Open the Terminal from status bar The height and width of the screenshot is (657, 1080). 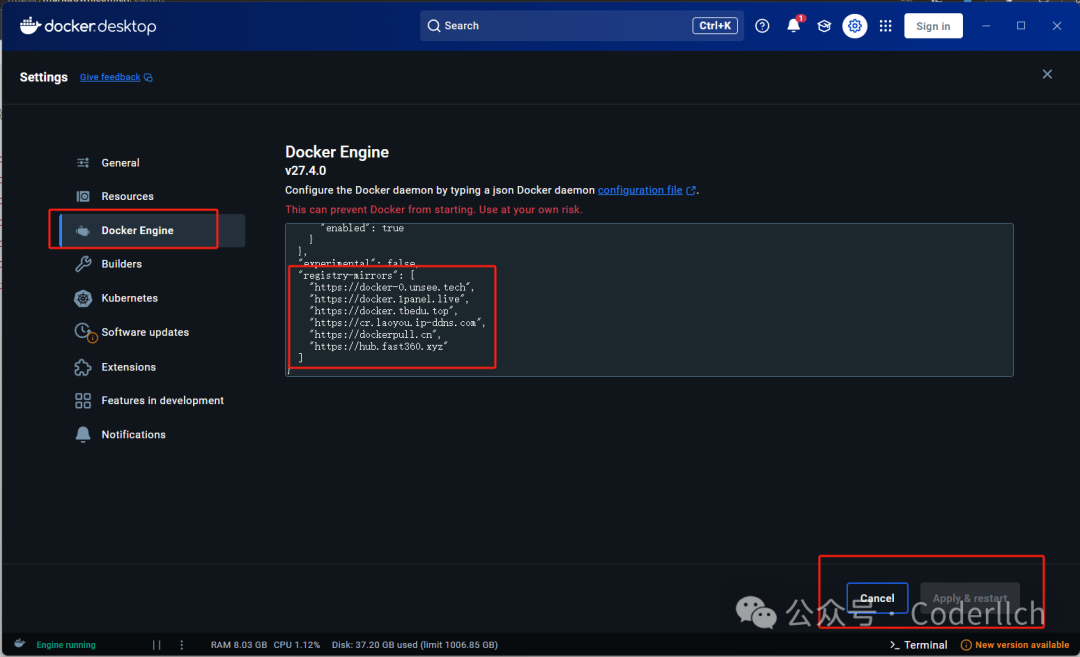point(926,645)
